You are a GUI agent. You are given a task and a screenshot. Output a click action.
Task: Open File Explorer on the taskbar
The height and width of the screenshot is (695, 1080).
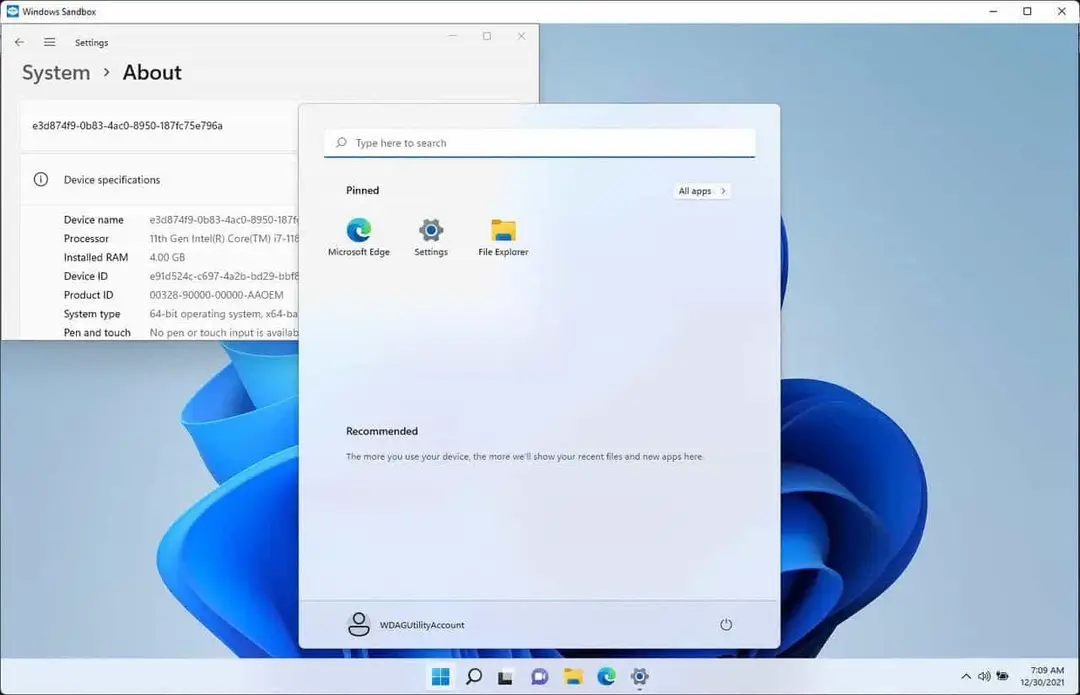pos(573,676)
